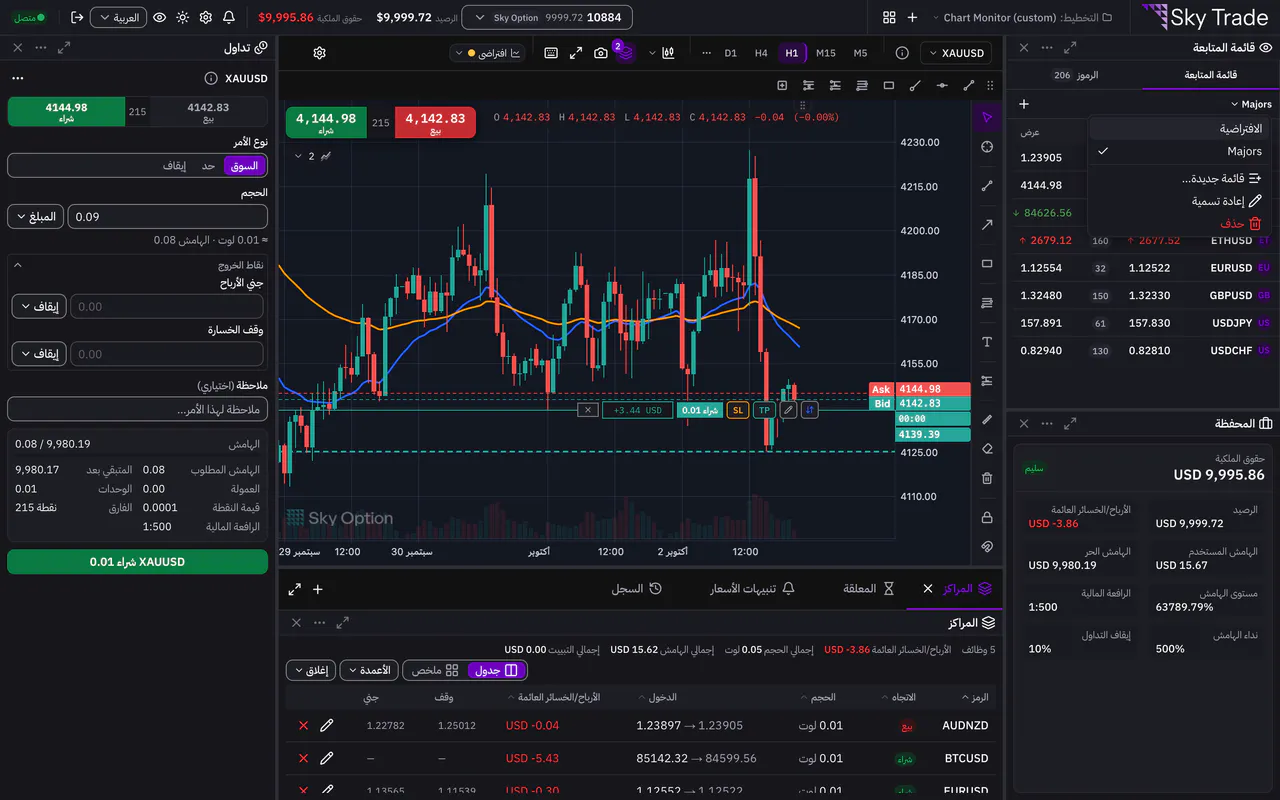Open the XAUUSD symbol dropdown

pos(956,53)
